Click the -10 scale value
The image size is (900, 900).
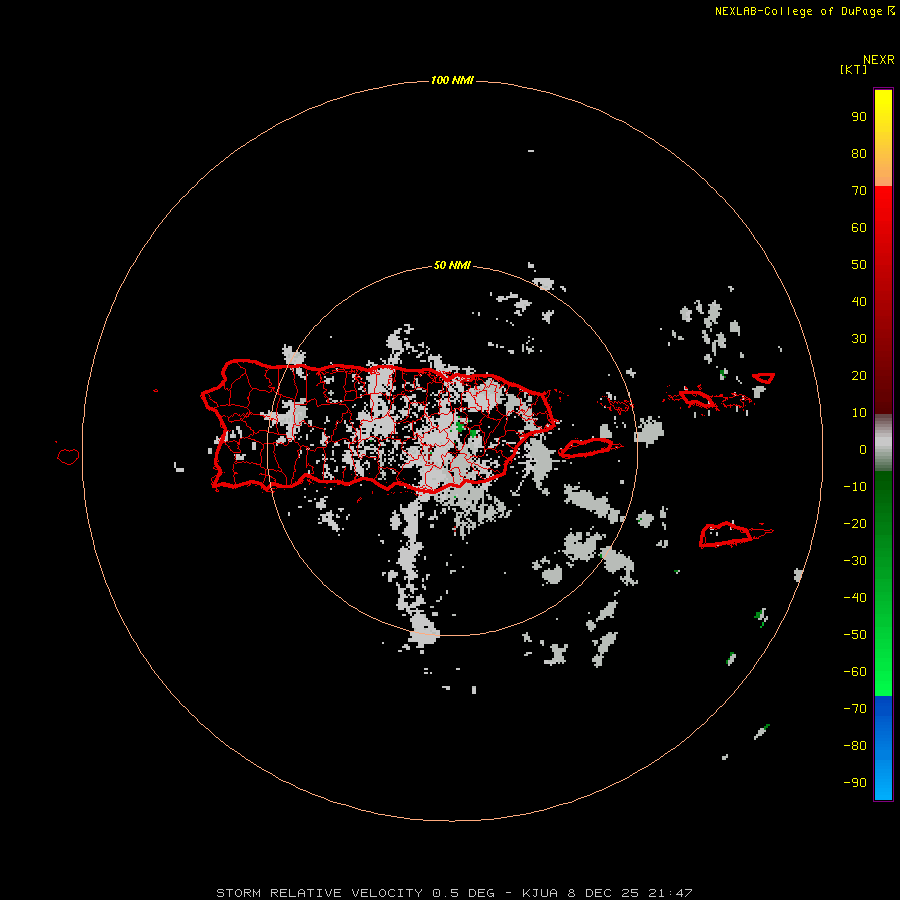tap(855, 487)
